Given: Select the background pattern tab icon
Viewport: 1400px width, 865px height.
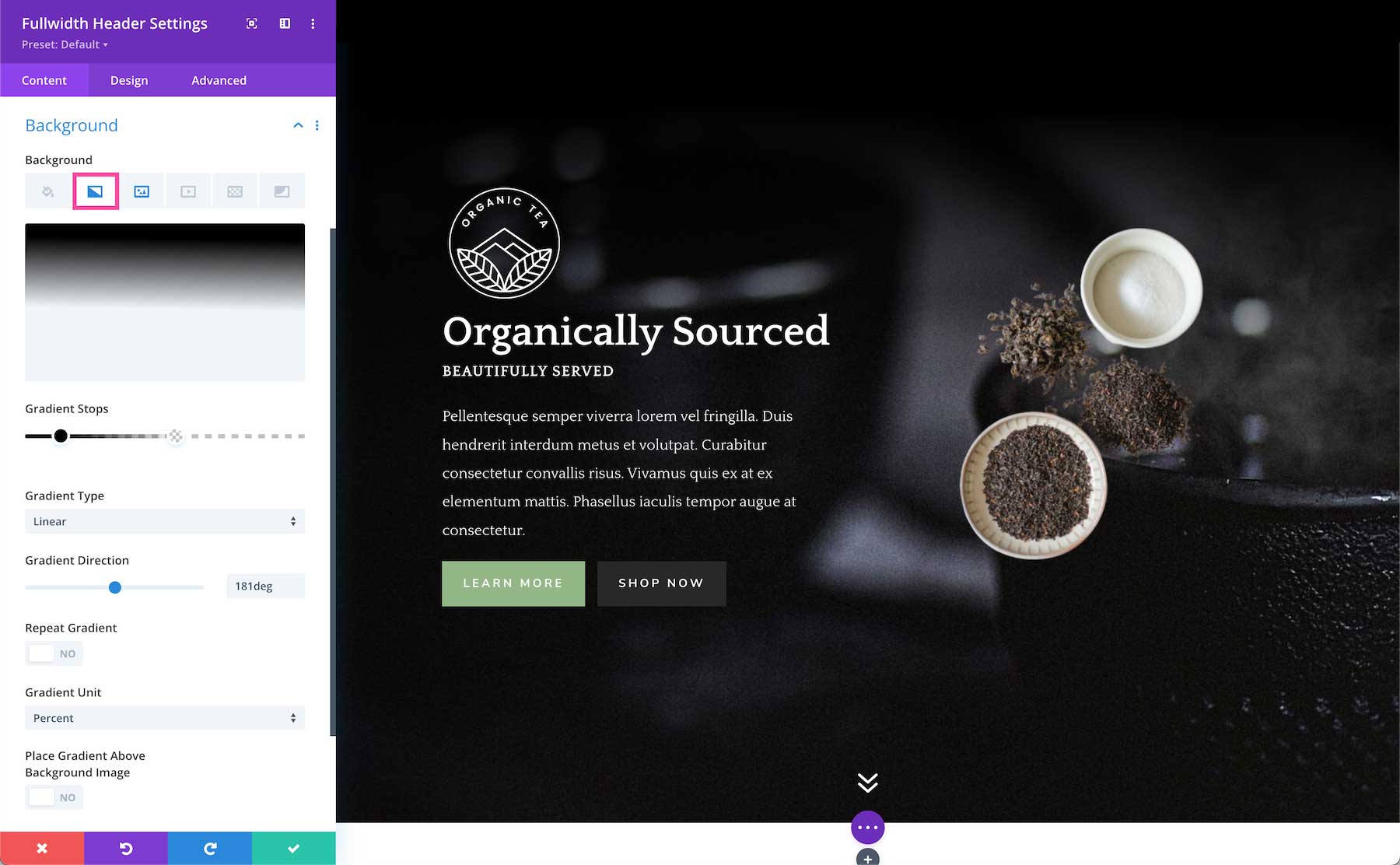Looking at the screenshot, I should point(235,191).
